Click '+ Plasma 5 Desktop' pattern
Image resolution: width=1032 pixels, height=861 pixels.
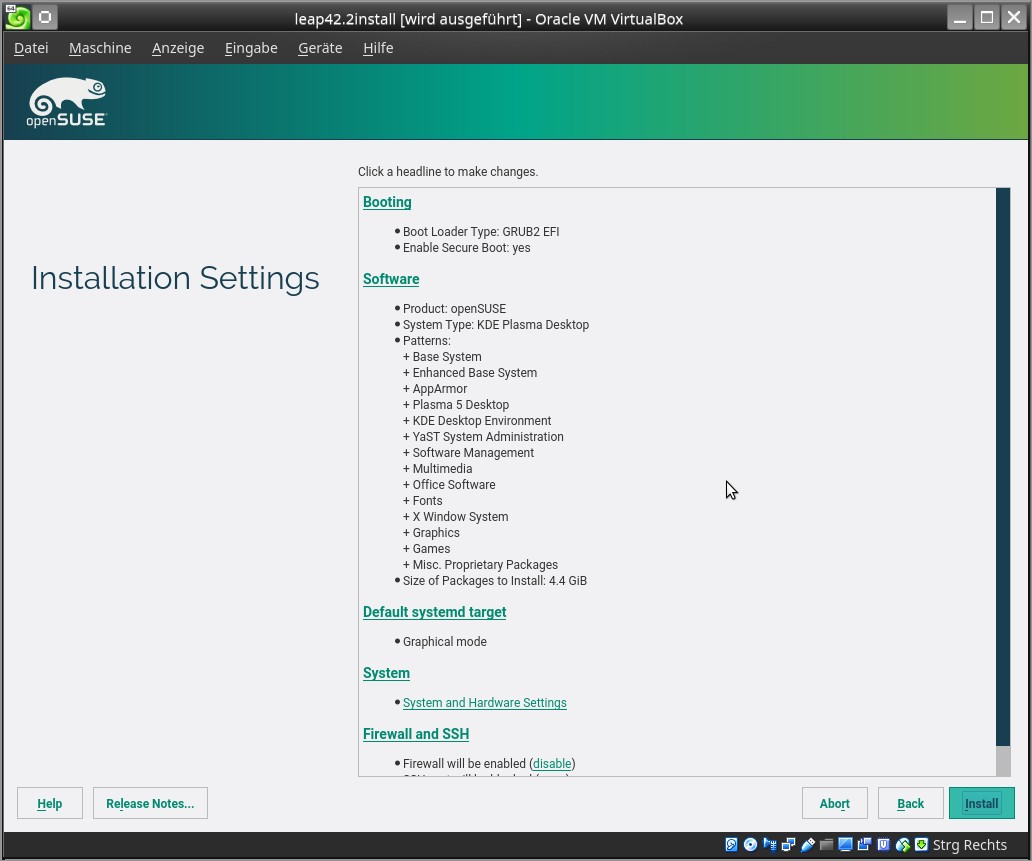(456, 405)
